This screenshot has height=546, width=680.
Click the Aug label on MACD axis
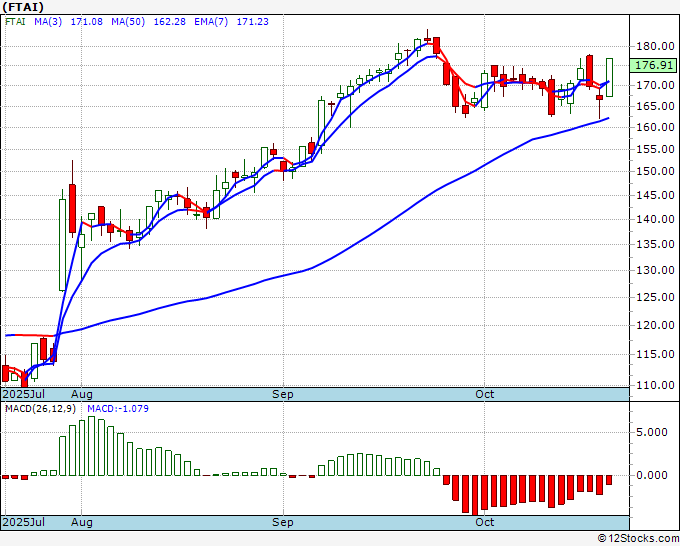pos(82,522)
